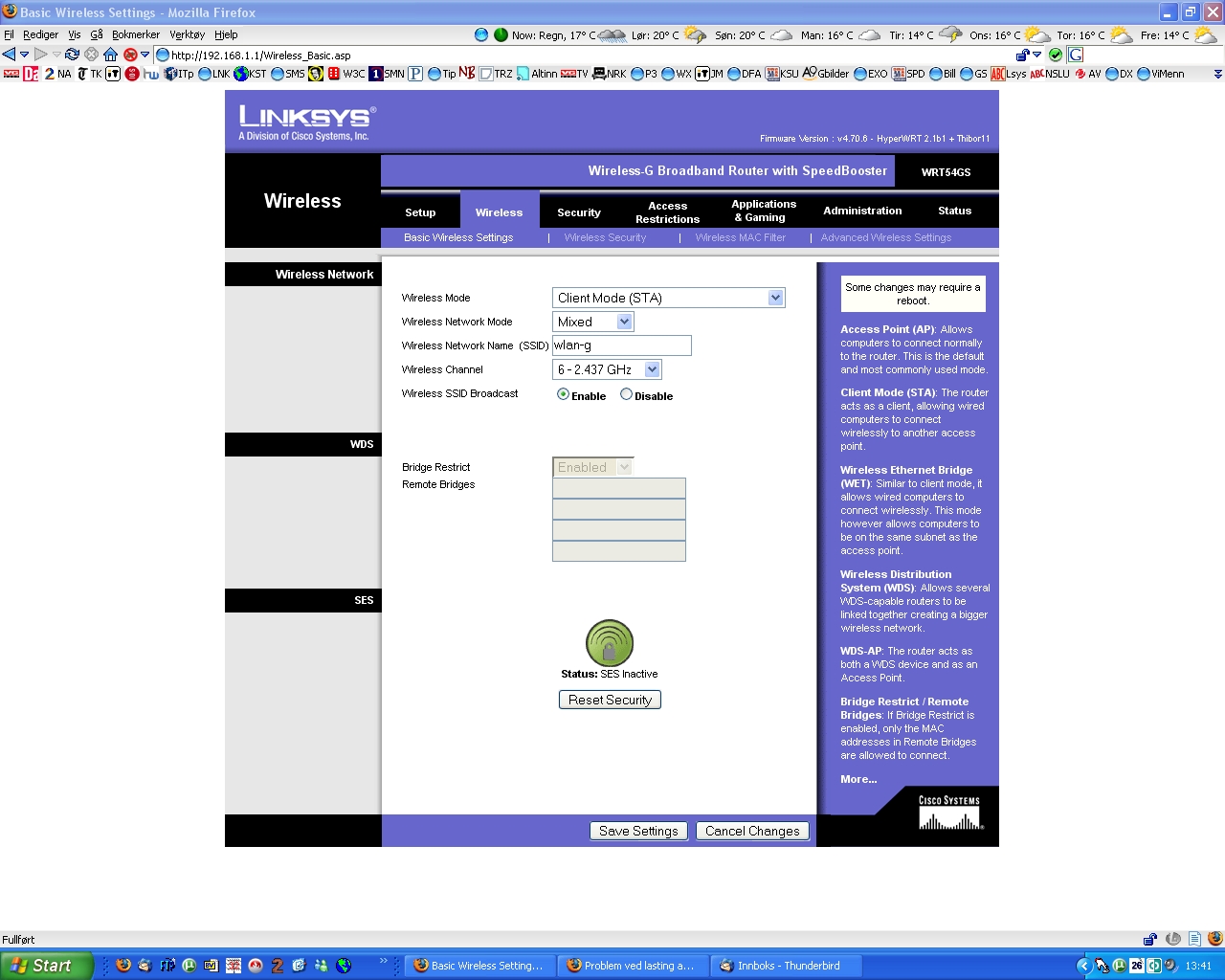
Task: Open the Wireless Network Mode dropdown
Action: tap(593, 322)
